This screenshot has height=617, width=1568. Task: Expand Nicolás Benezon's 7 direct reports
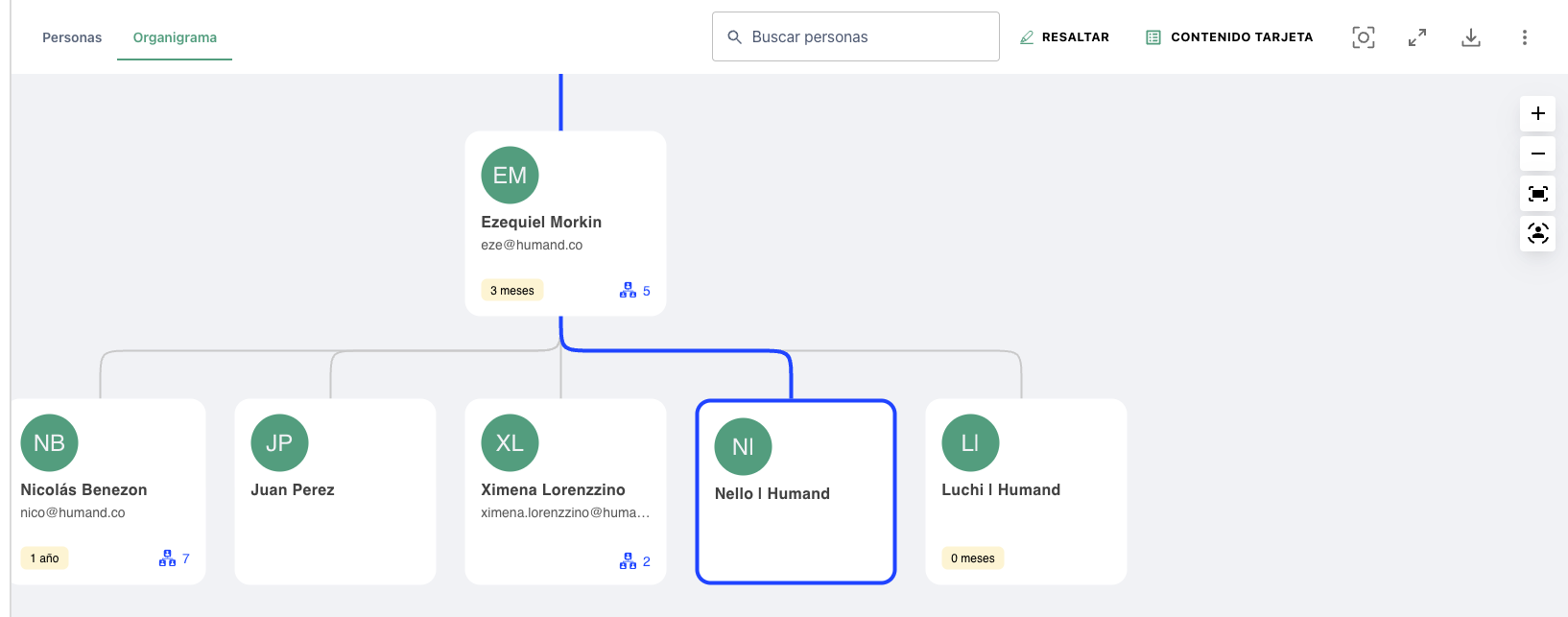(x=175, y=558)
